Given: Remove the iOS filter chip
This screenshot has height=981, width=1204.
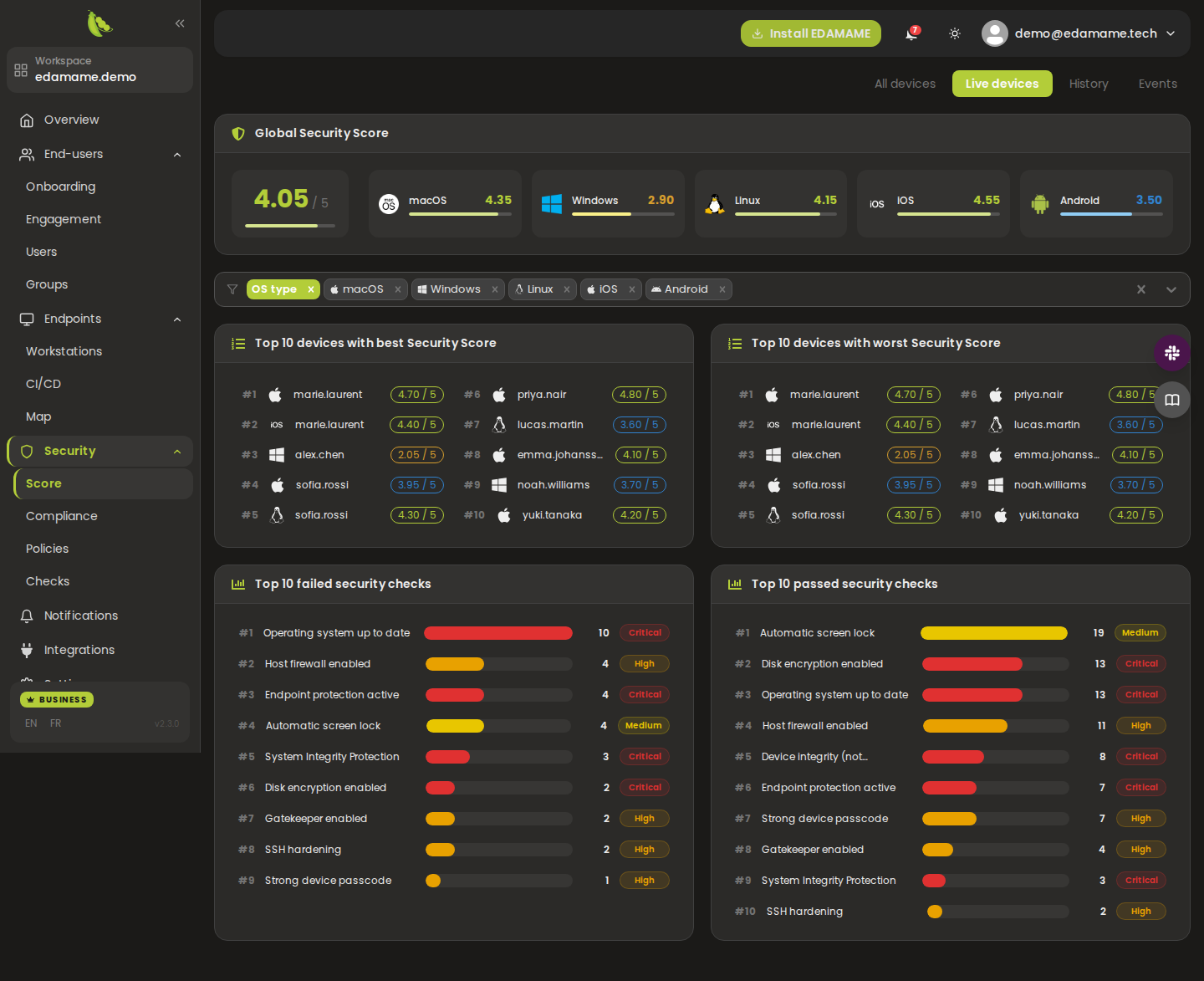Looking at the screenshot, I should pyautogui.click(x=632, y=289).
